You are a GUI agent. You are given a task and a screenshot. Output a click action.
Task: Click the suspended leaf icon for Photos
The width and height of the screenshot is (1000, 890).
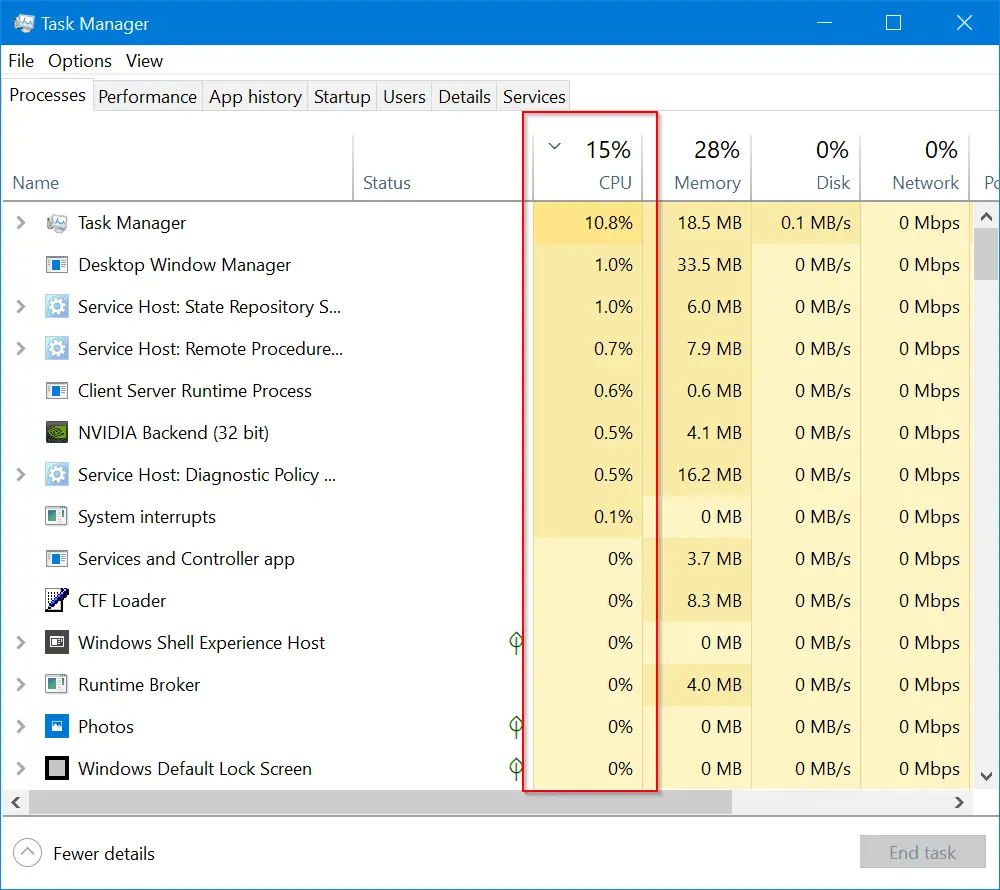[516, 727]
